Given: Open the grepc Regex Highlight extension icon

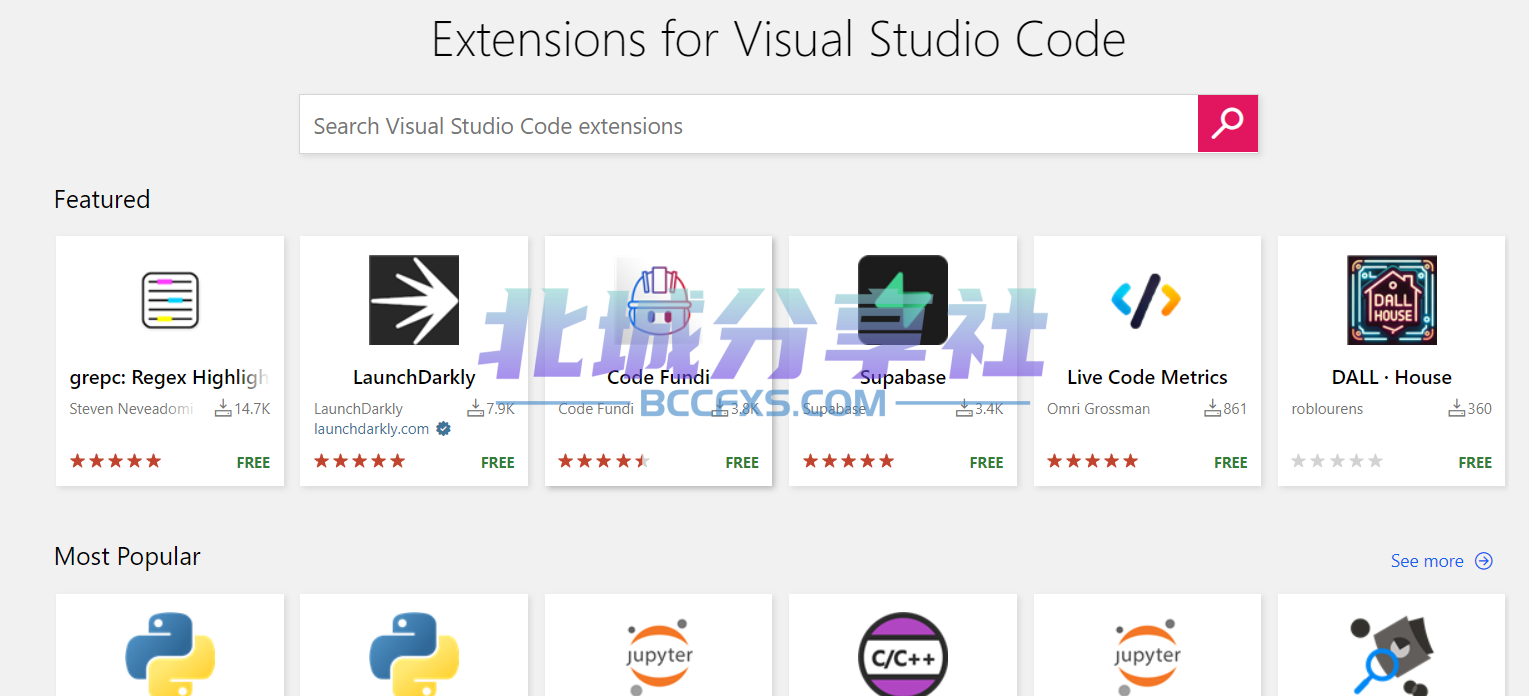Looking at the screenshot, I should (170, 300).
